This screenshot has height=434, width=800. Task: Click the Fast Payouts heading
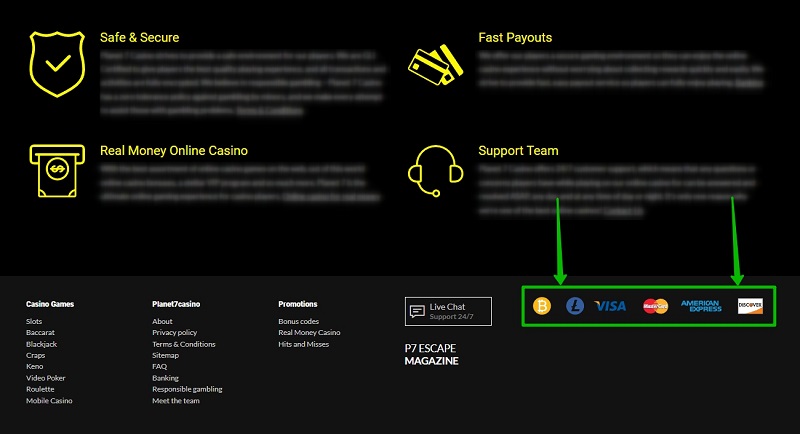point(515,38)
